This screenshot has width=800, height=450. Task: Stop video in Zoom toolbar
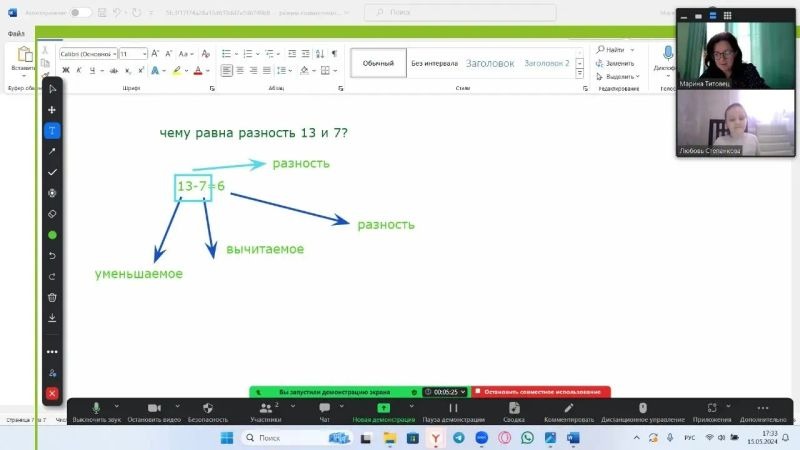tap(154, 412)
